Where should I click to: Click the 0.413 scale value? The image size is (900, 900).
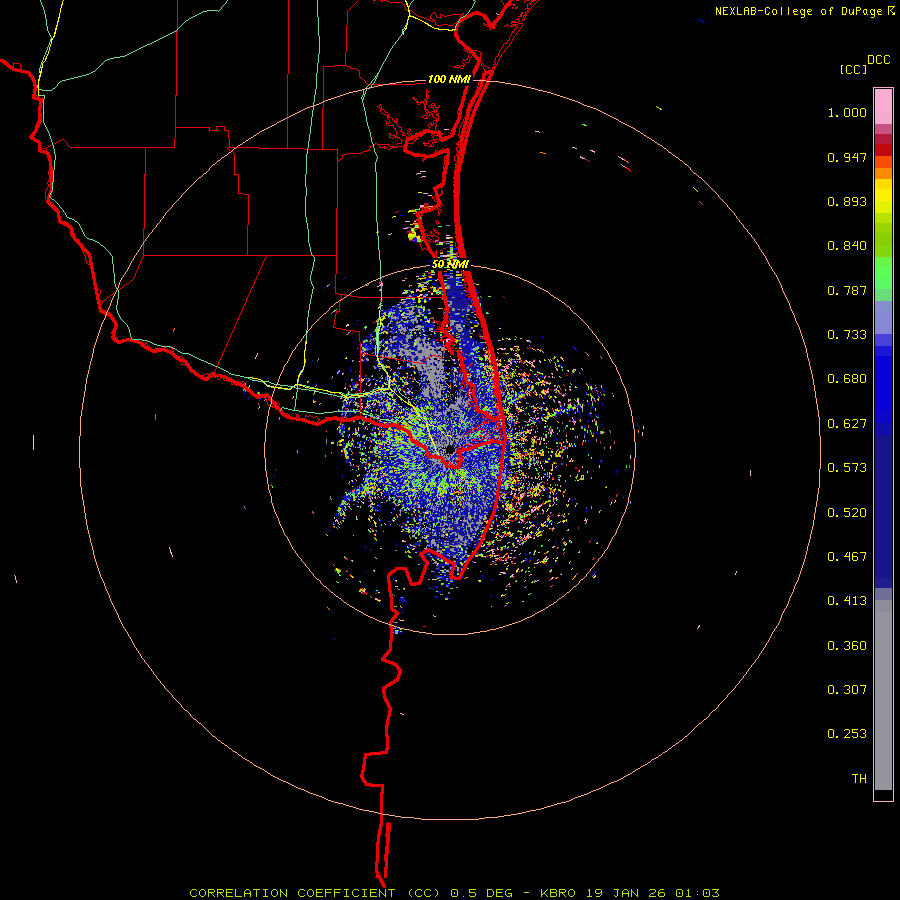tap(847, 601)
